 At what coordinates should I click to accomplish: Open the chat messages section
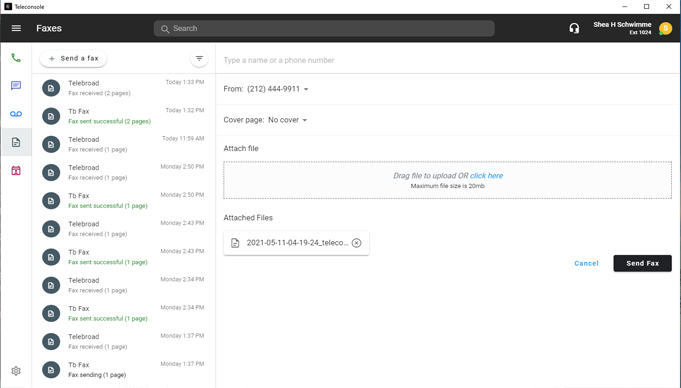coord(16,86)
